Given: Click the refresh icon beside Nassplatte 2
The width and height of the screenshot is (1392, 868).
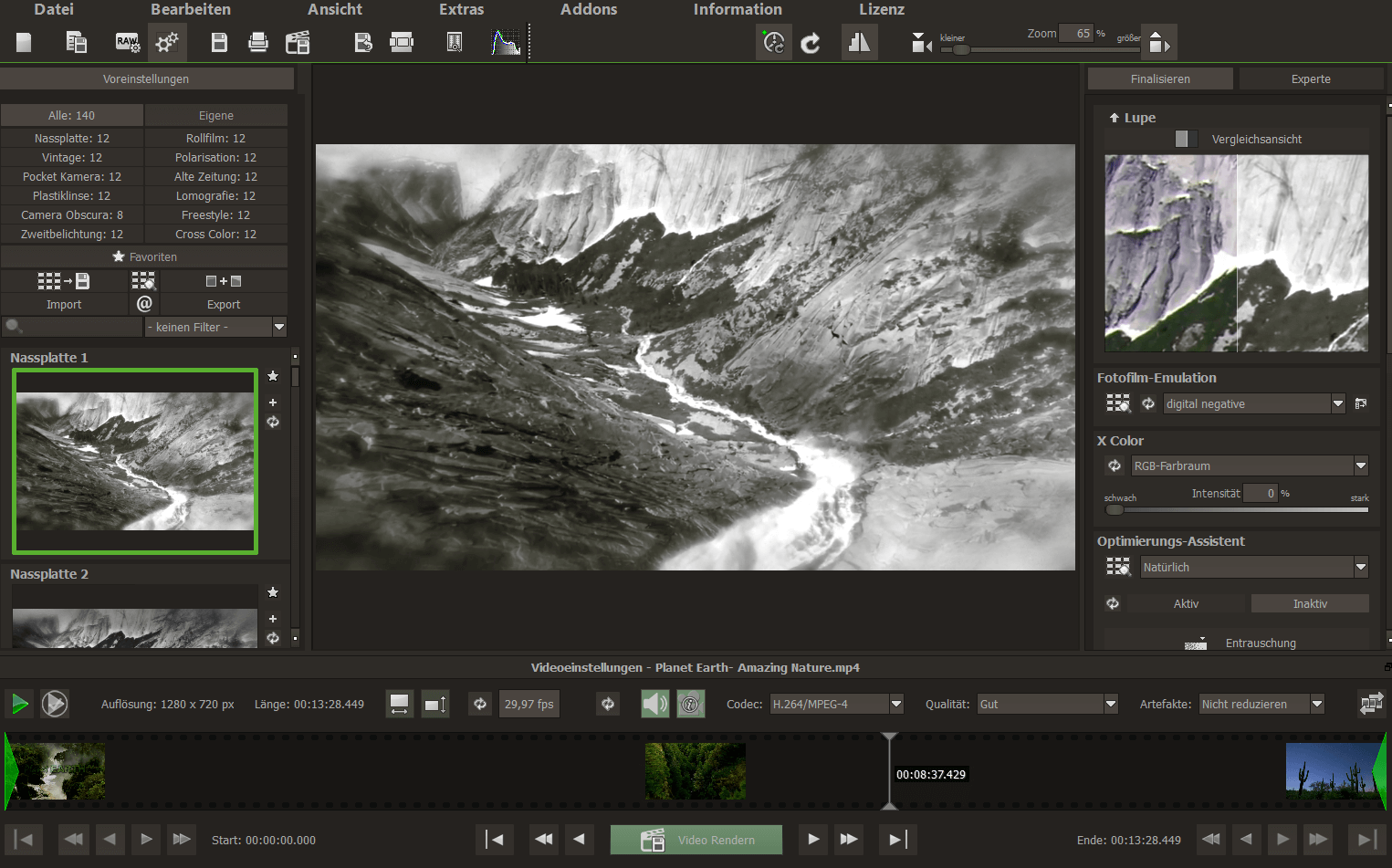Looking at the screenshot, I should pos(272,638).
